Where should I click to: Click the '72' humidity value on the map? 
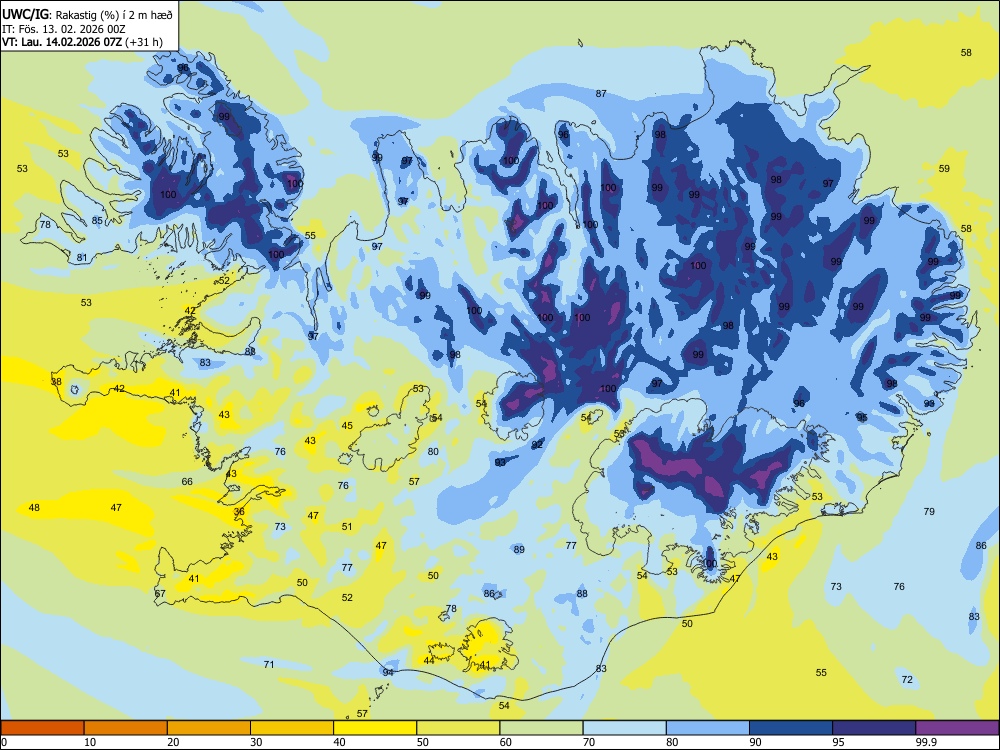tap(908, 680)
